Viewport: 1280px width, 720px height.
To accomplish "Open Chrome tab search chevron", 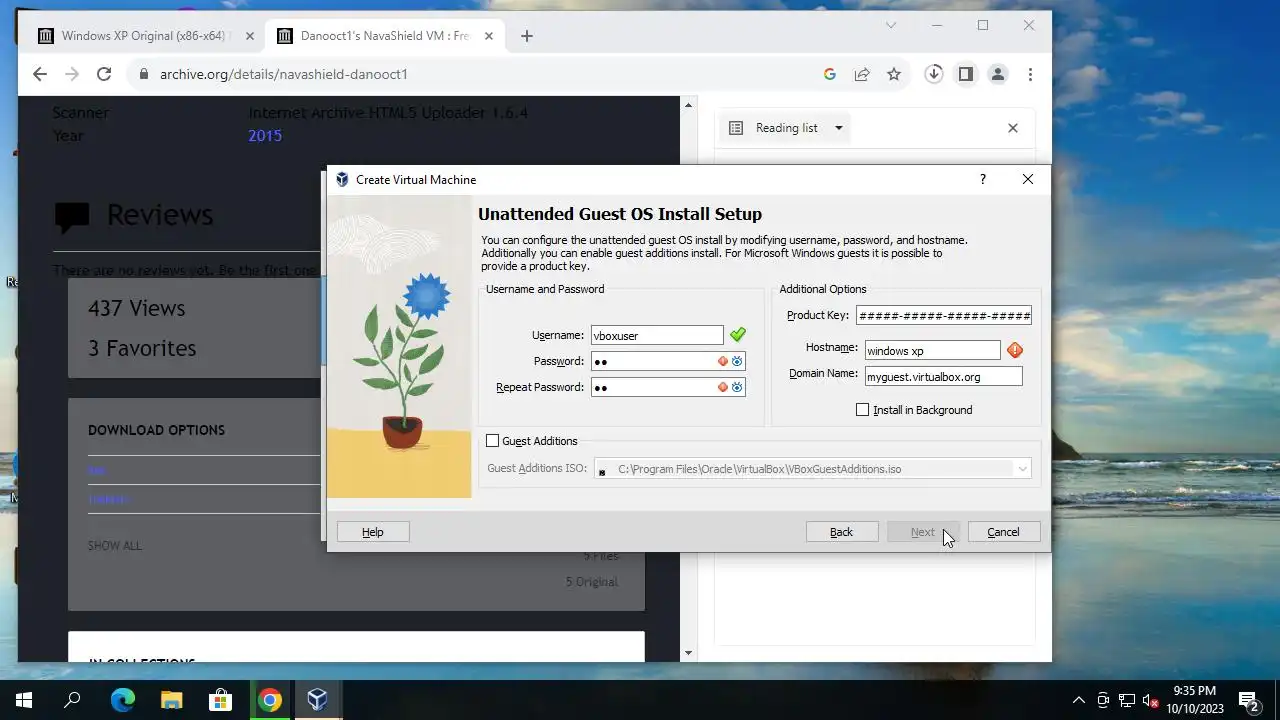I will pos(891,25).
